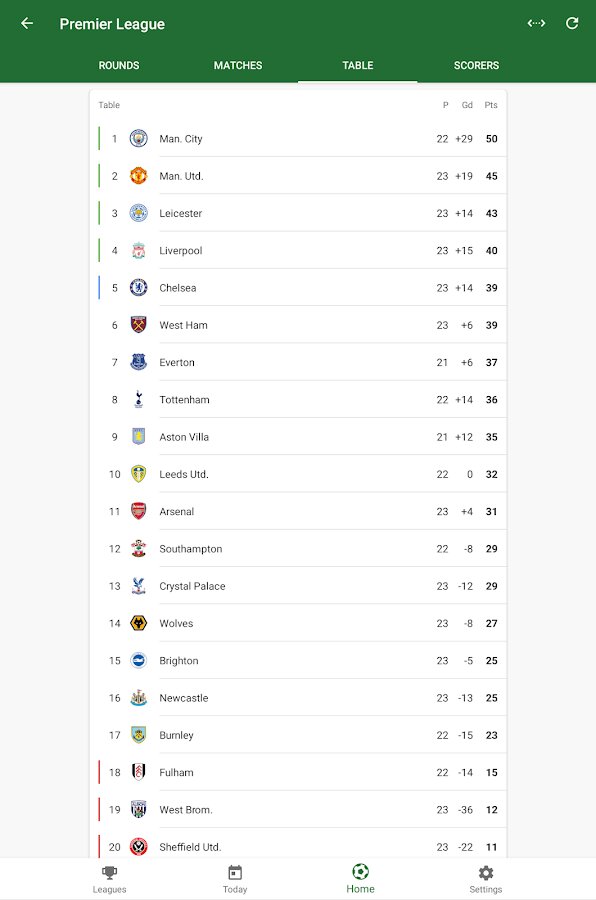Viewport: 596px width, 900px height.
Task: Tap the expand-width arrows icon
Action: [536, 24]
